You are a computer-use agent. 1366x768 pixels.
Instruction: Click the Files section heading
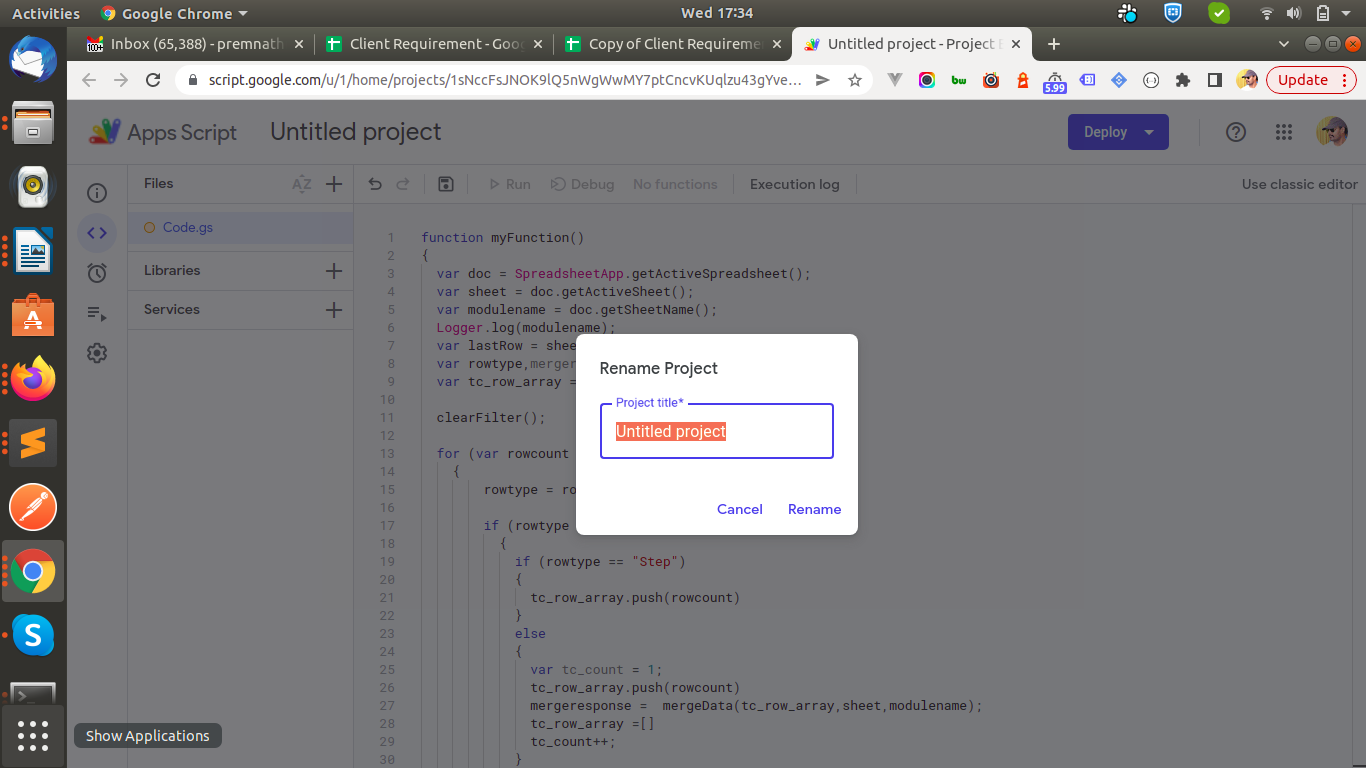point(158,184)
